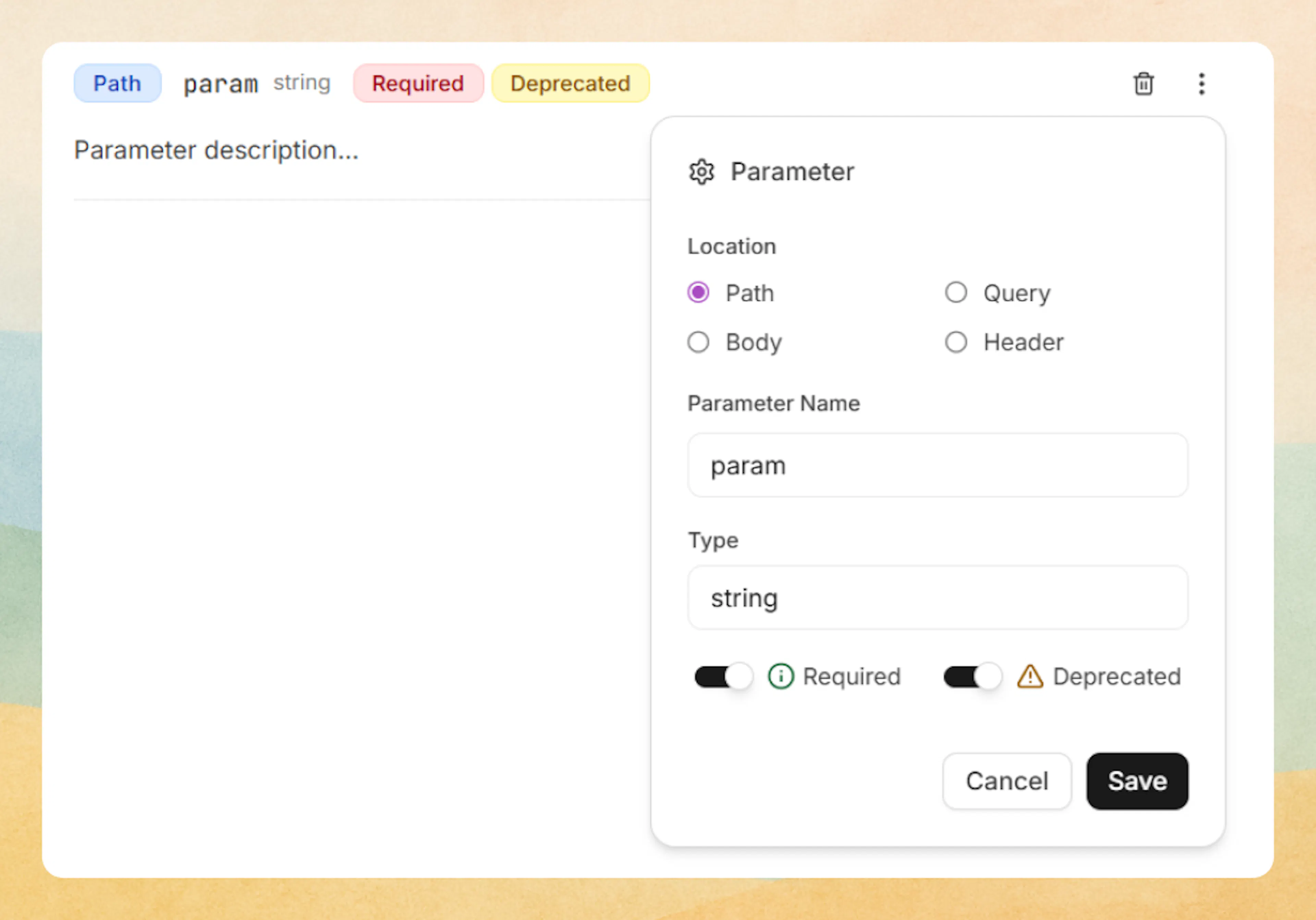Toggle the Required switch off
The image size is (1316, 920).
(723, 676)
